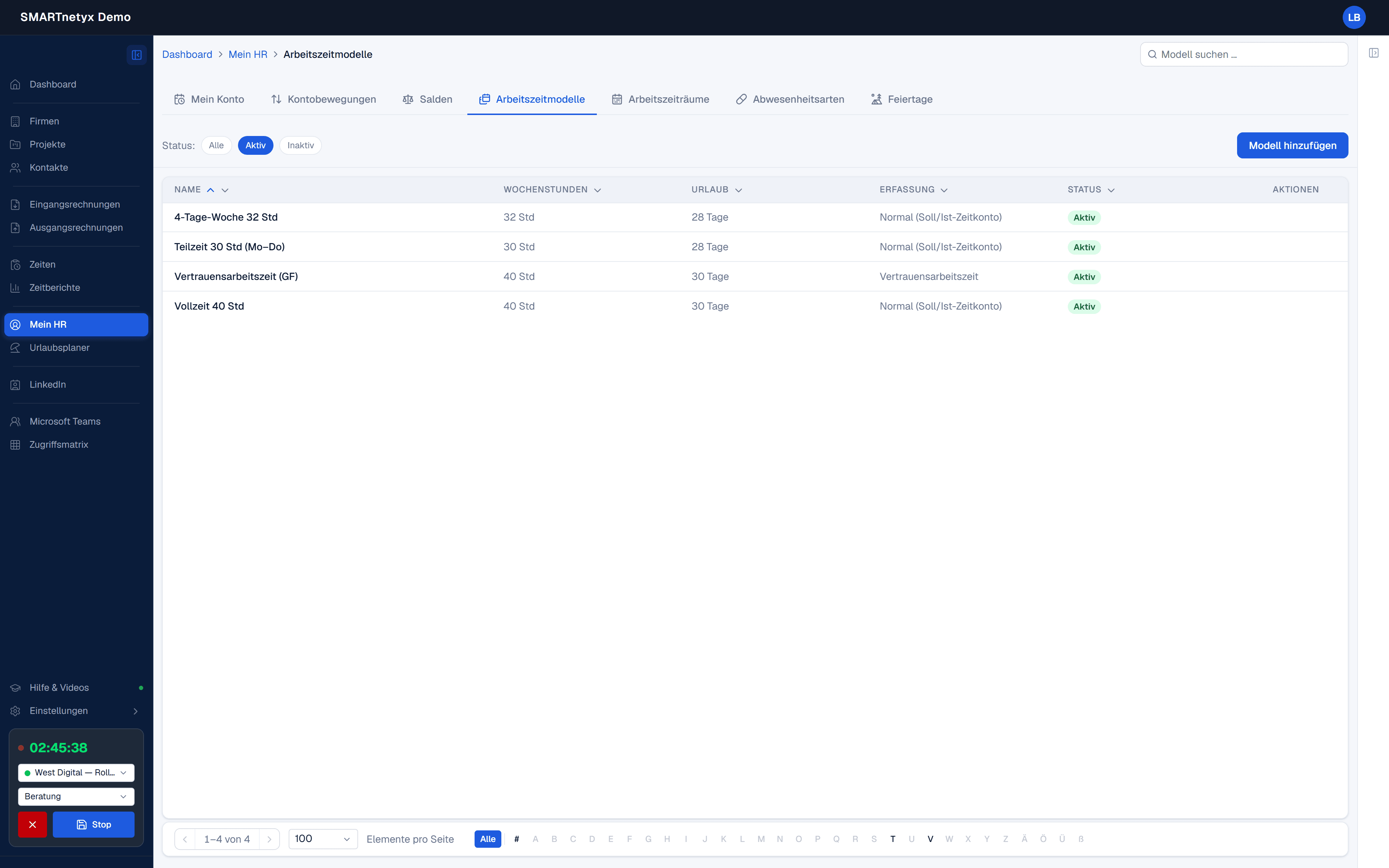Open Vollzeit 40 Std row
Image resolution: width=1389 pixels, height=868 pixels.
click(x=755, y=307)
